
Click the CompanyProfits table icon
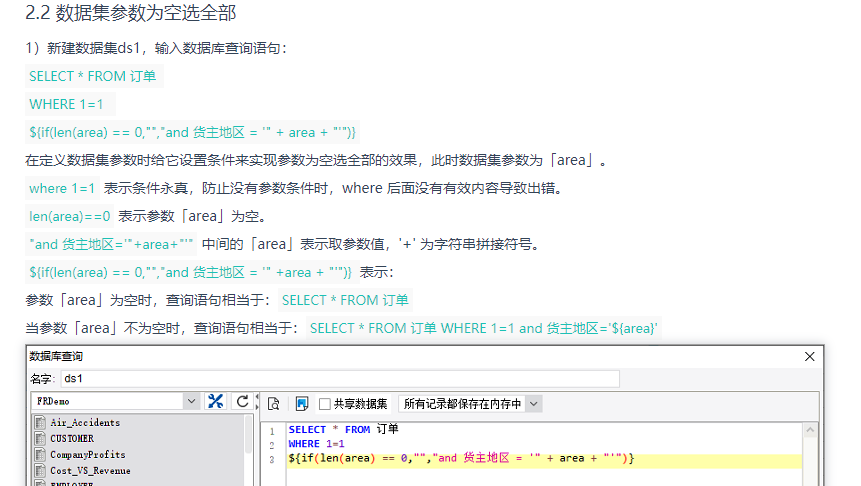40,454
